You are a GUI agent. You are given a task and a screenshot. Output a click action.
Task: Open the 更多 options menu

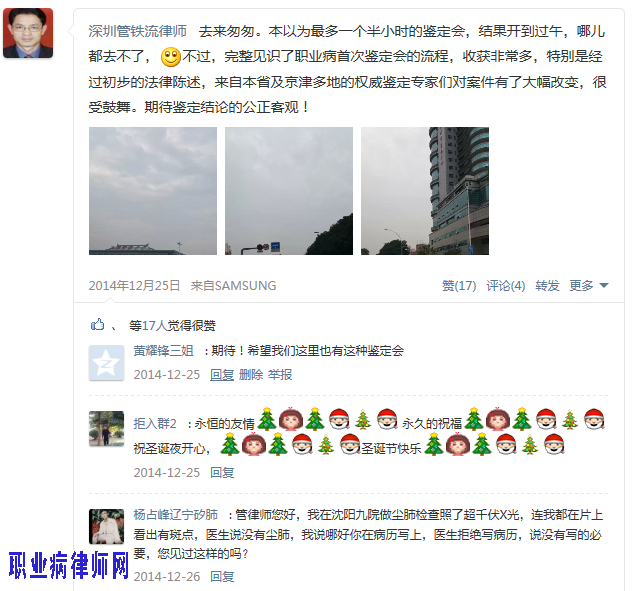tap(581, 285)
